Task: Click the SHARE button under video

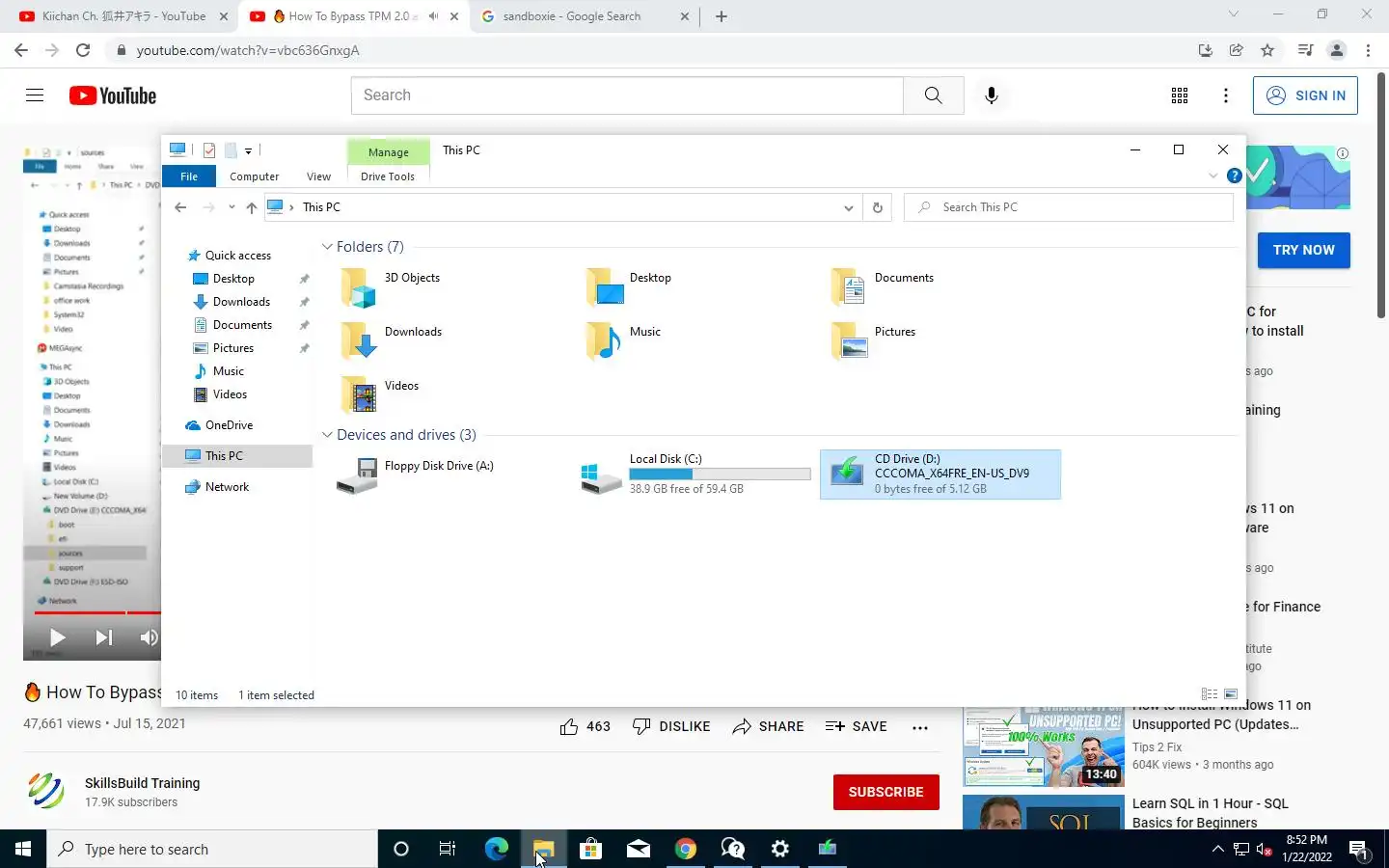Action: (x=768, y=726)
